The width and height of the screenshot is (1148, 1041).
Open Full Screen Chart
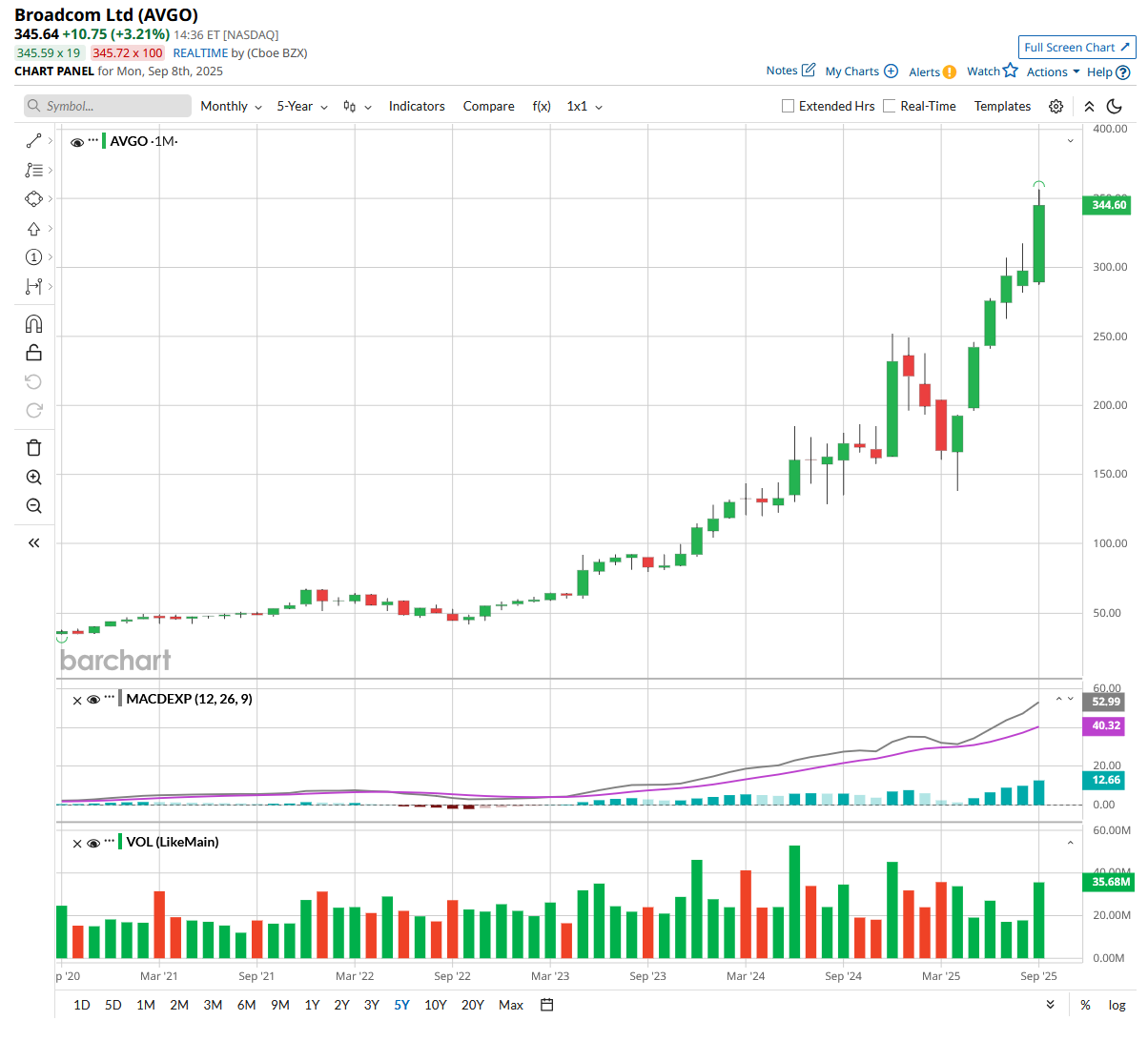1077,47
